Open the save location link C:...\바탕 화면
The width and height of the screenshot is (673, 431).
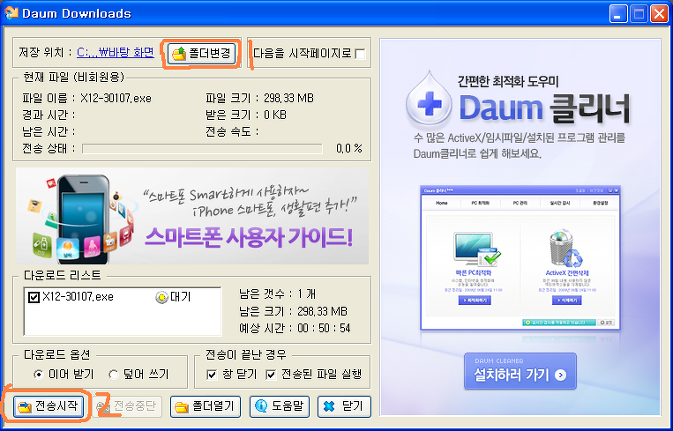(x=115, y=52)
